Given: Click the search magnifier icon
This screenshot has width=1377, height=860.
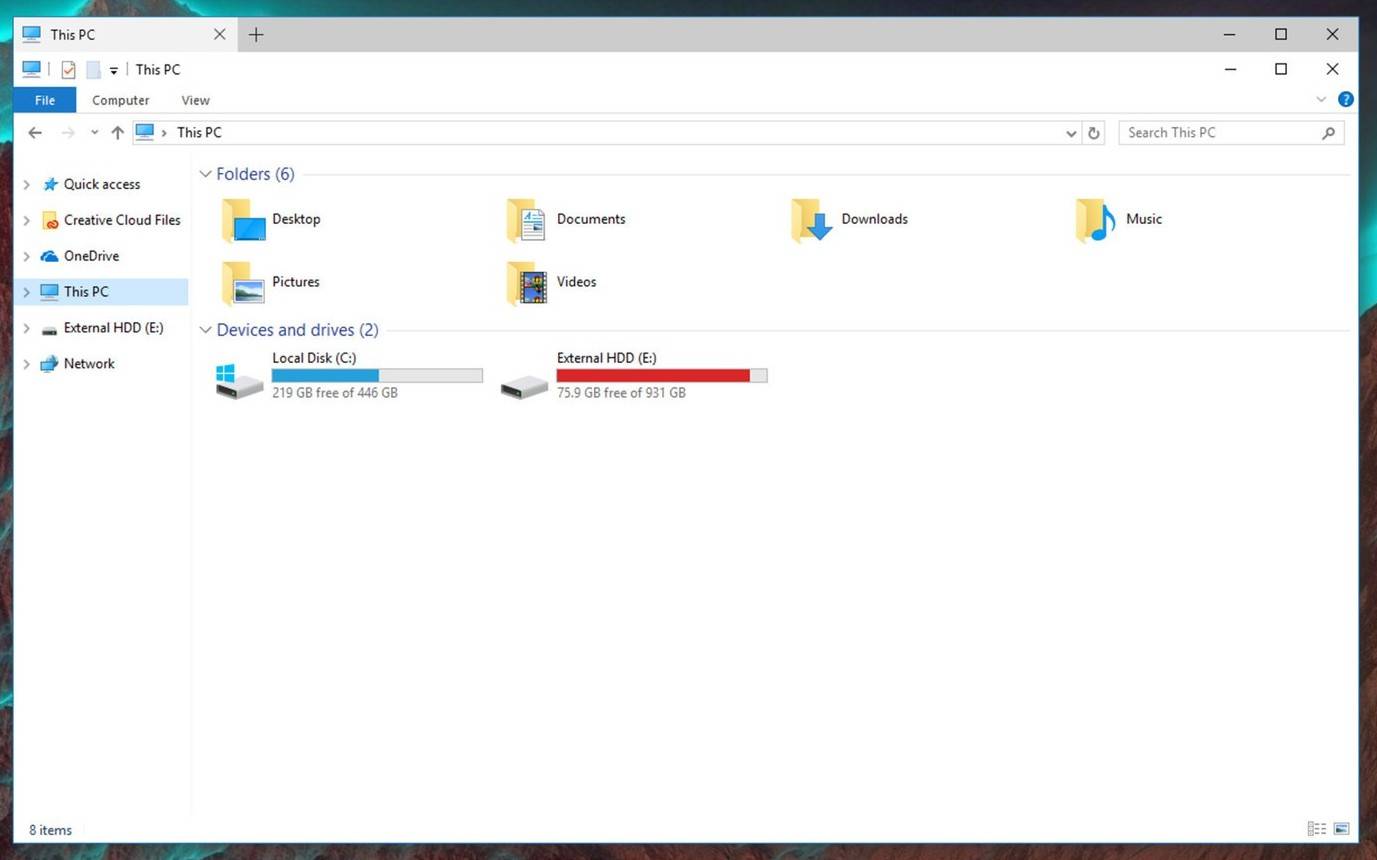Looking at the screenshot, I should click(x=1329, y=132).
